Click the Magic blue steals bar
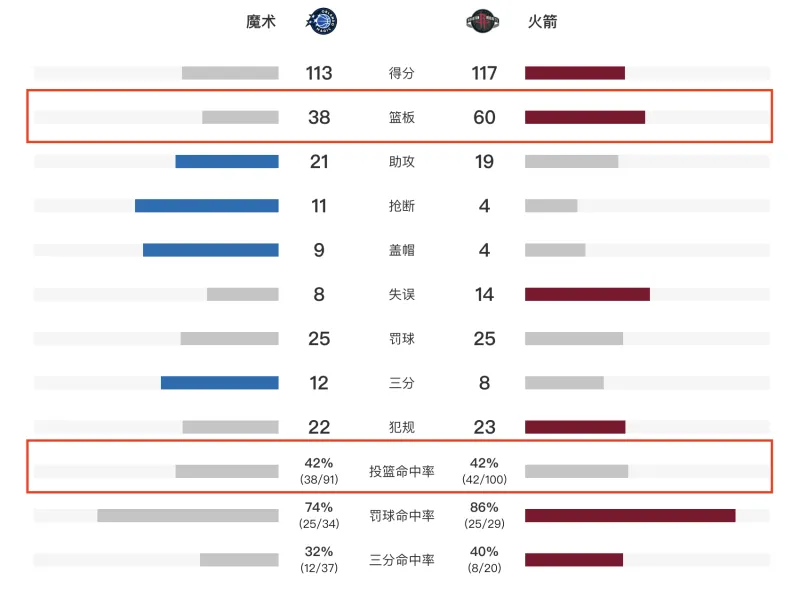This screenshot has height=598, width=800. [207, 206]
